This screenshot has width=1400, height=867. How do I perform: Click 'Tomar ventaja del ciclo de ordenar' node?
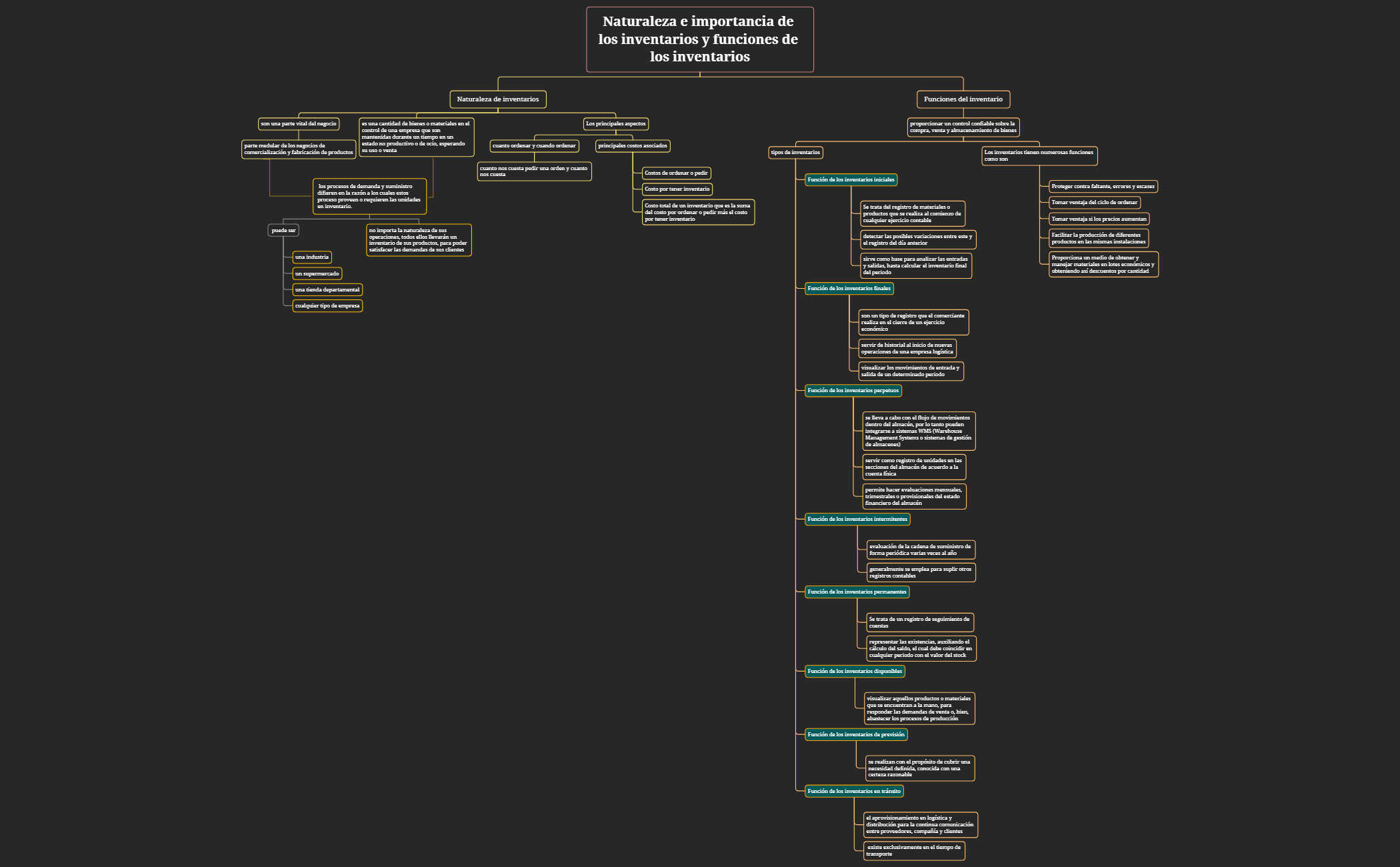point(1094,203)
